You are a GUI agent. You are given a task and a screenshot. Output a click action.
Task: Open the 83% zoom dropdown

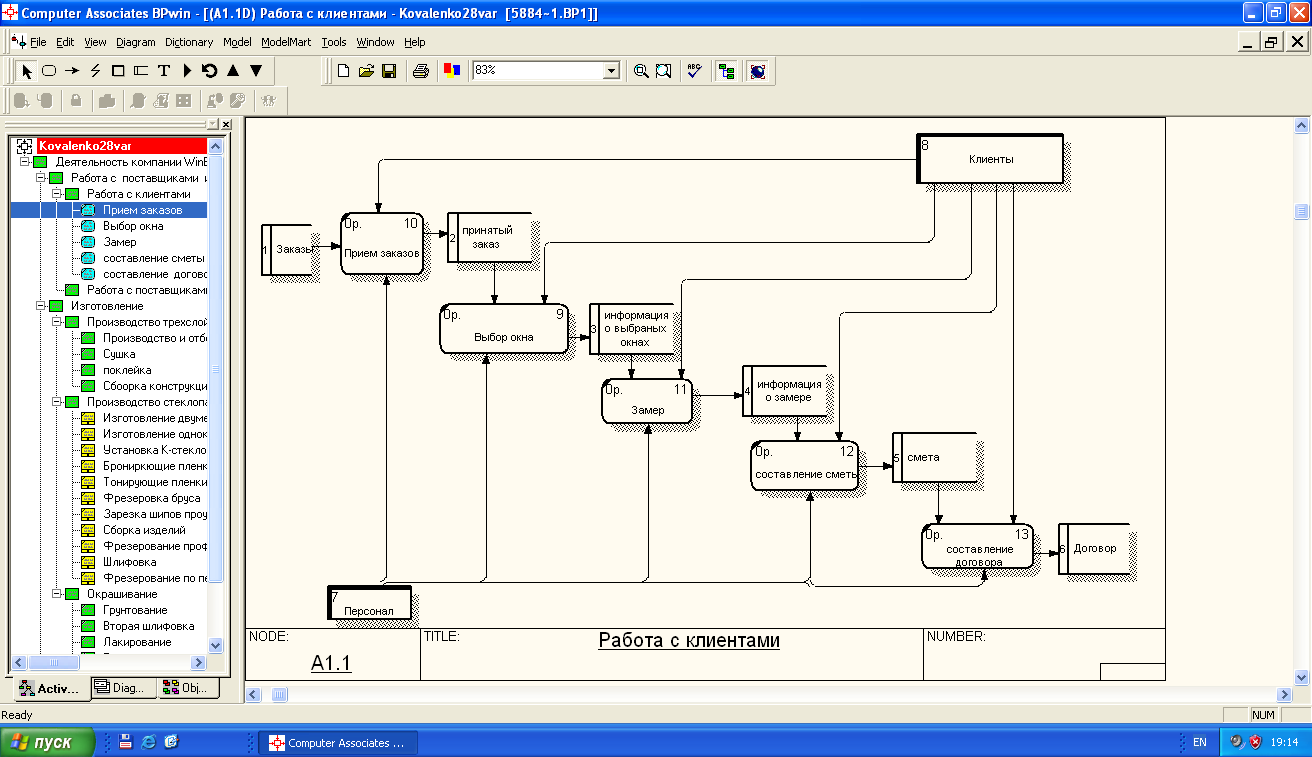tap(611, 71)
